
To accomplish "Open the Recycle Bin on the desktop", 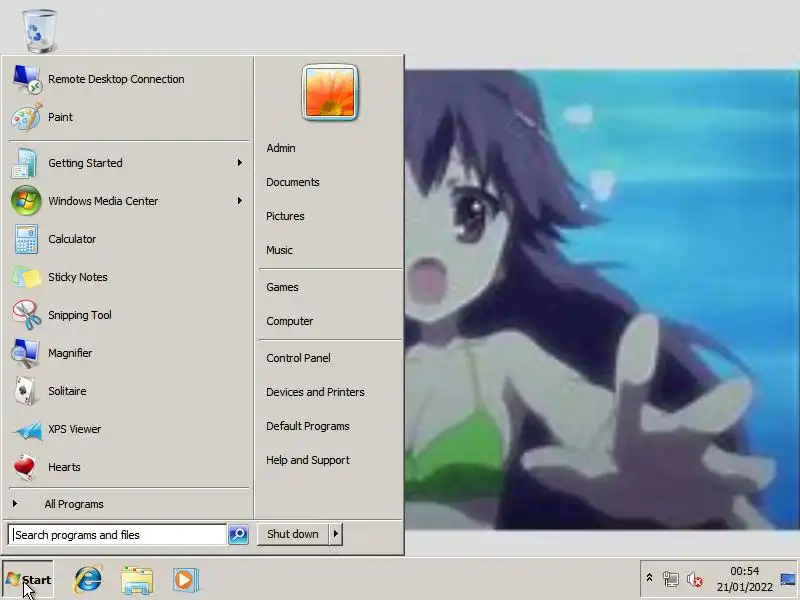I will click(x=39, y=31).
